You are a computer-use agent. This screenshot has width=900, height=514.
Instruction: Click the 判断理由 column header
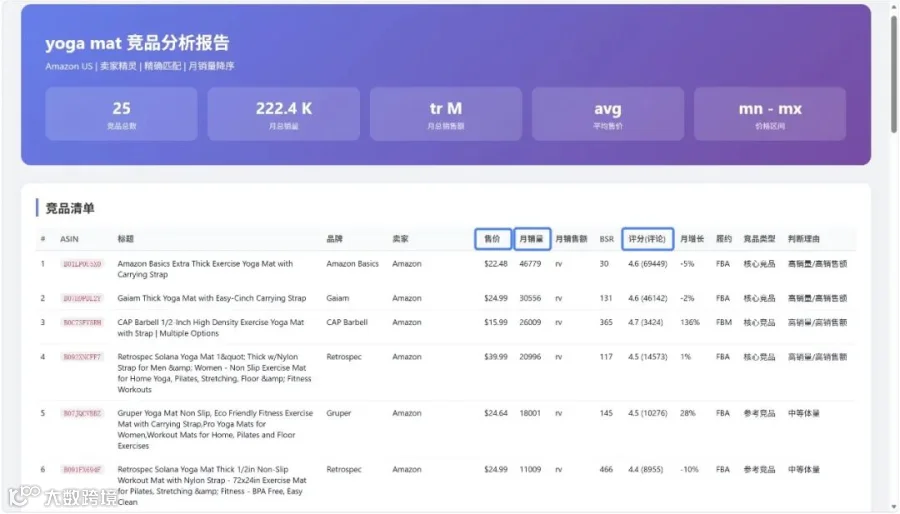point(804,239)
